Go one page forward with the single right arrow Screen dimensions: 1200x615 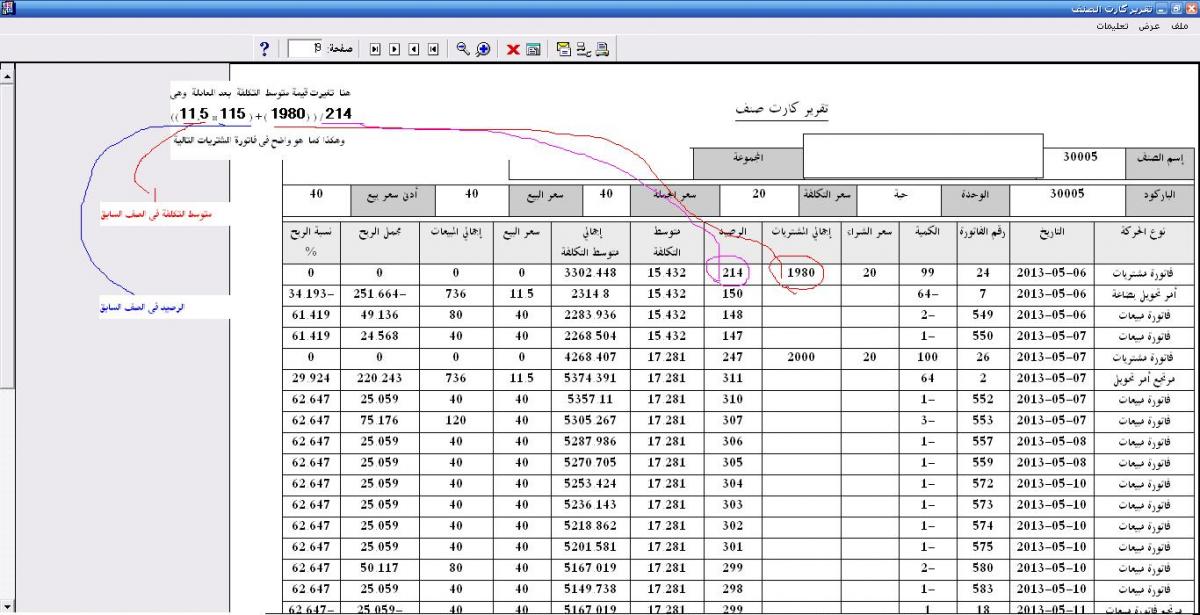click(395, 48)
